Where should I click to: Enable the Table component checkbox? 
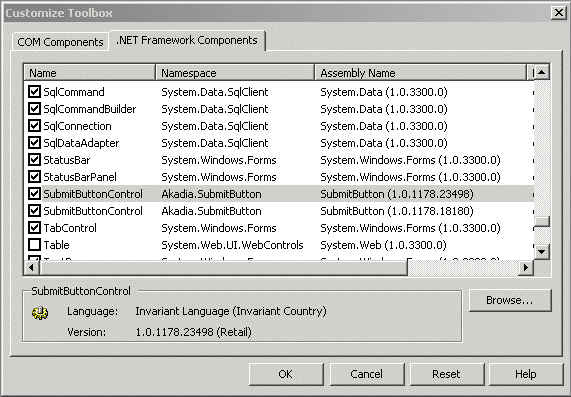34,244
